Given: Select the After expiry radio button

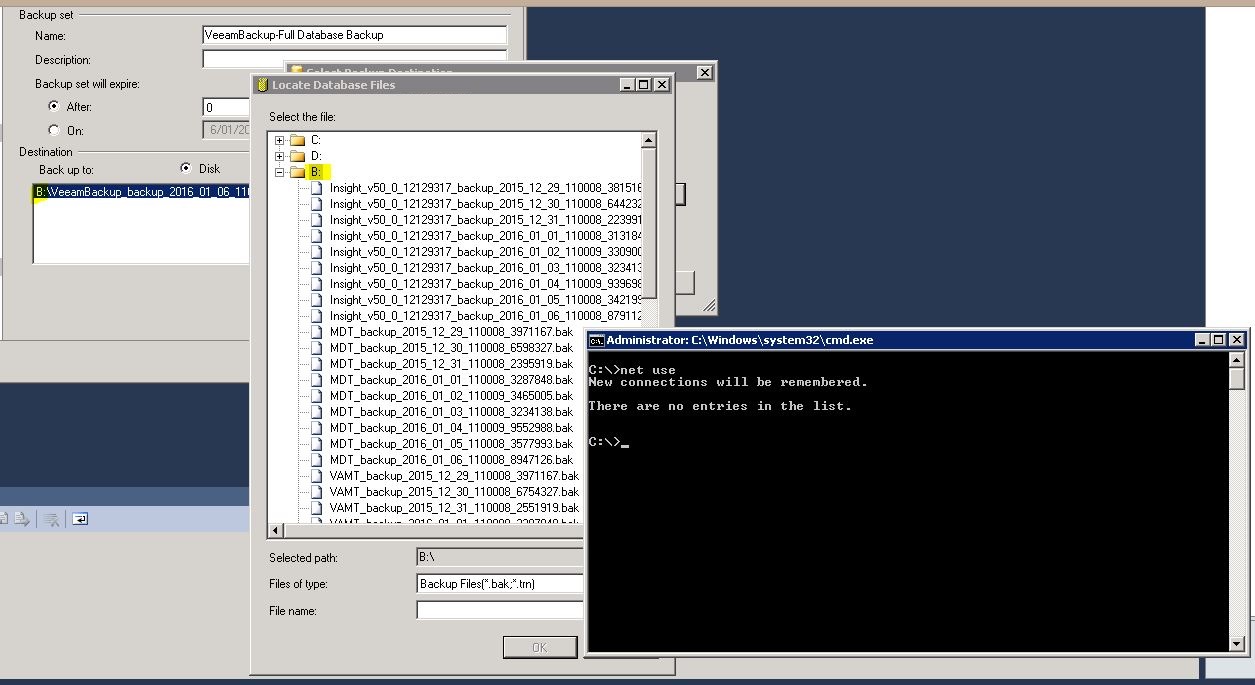Looking at the screenshot, I should coord(54,106).
